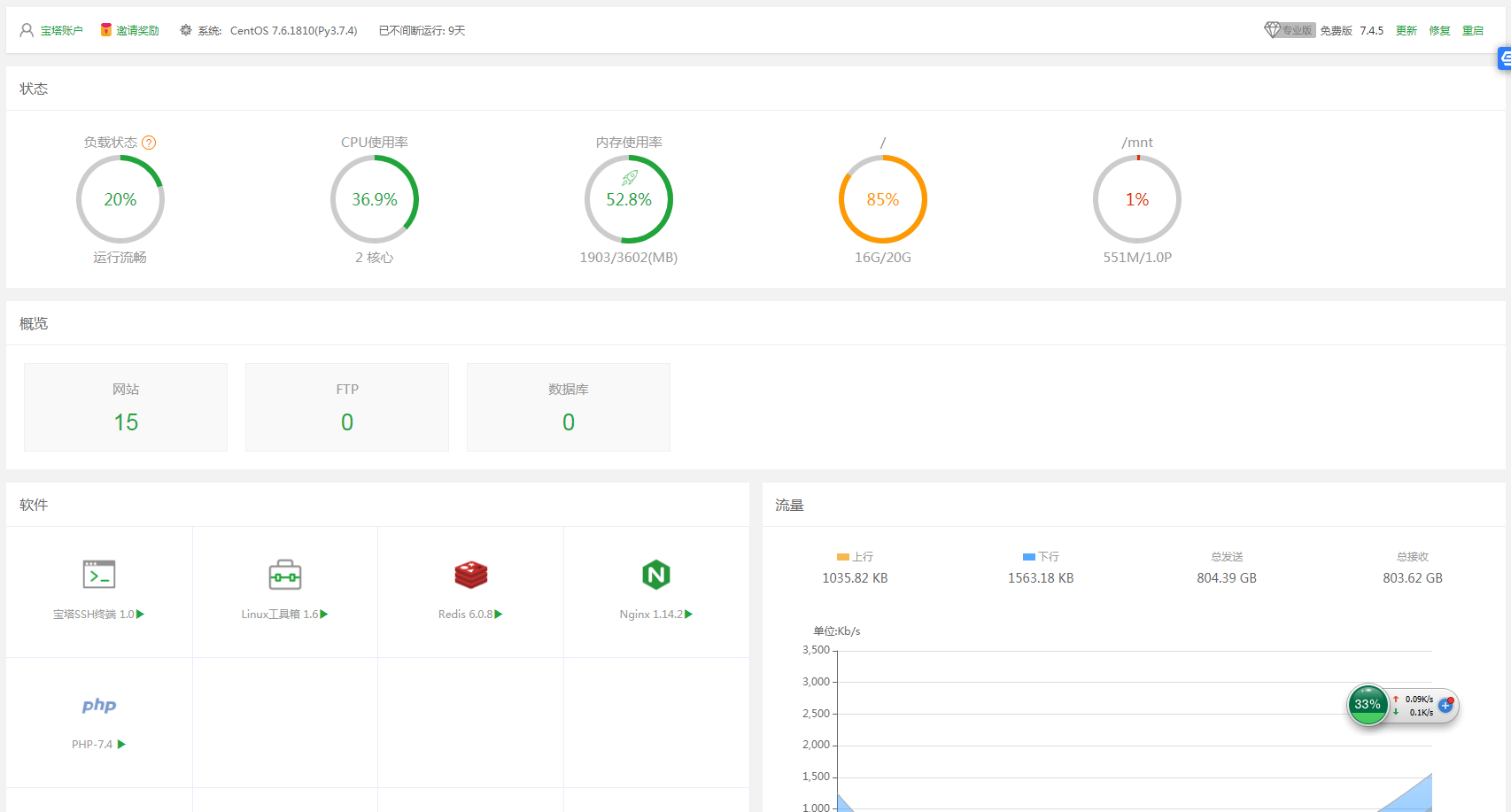Click the 1% /mnt disk gauge

[x=1137, y=199]
